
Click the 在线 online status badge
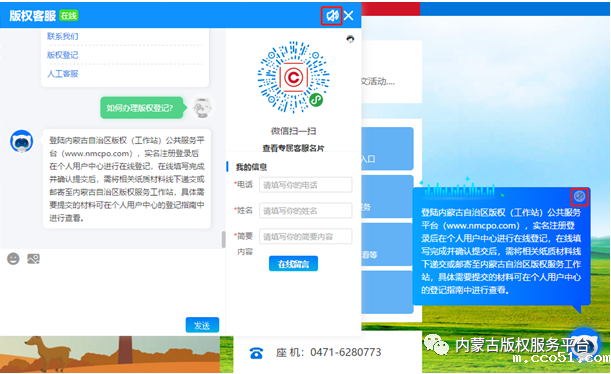pyautogui.click(x=69, y=16)
